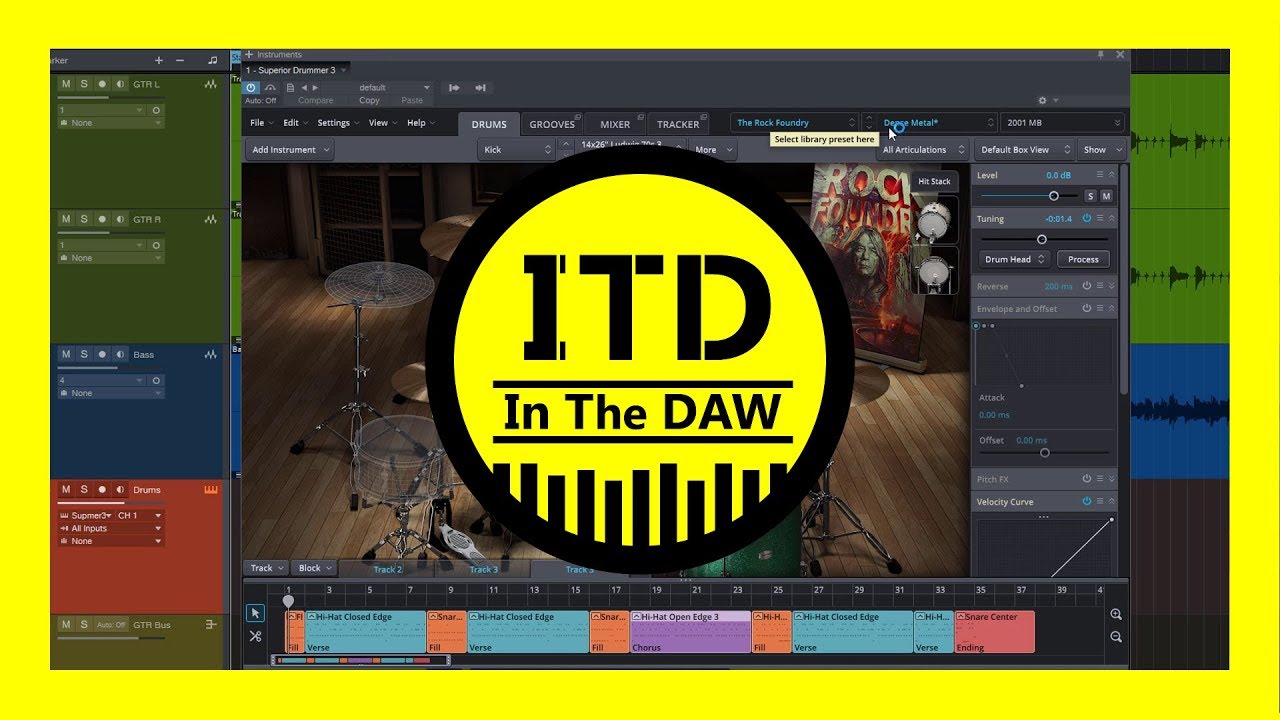Open the Dense Metal preset dropdown
This screenshot has height=720, width=1280.
pos(938,123)
